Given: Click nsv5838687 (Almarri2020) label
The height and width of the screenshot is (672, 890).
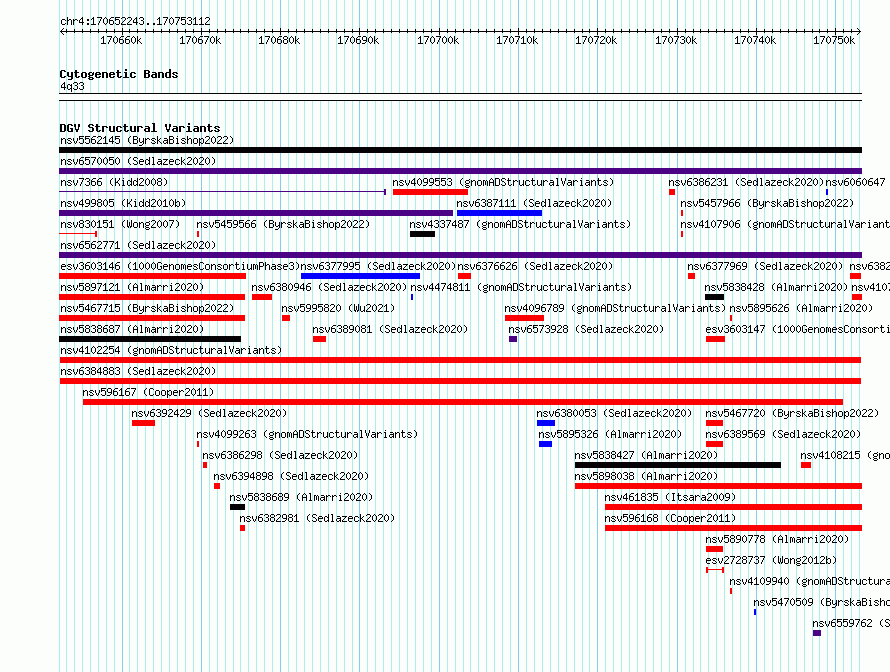Looking at the screenshot, I should (x=132, y=329).
